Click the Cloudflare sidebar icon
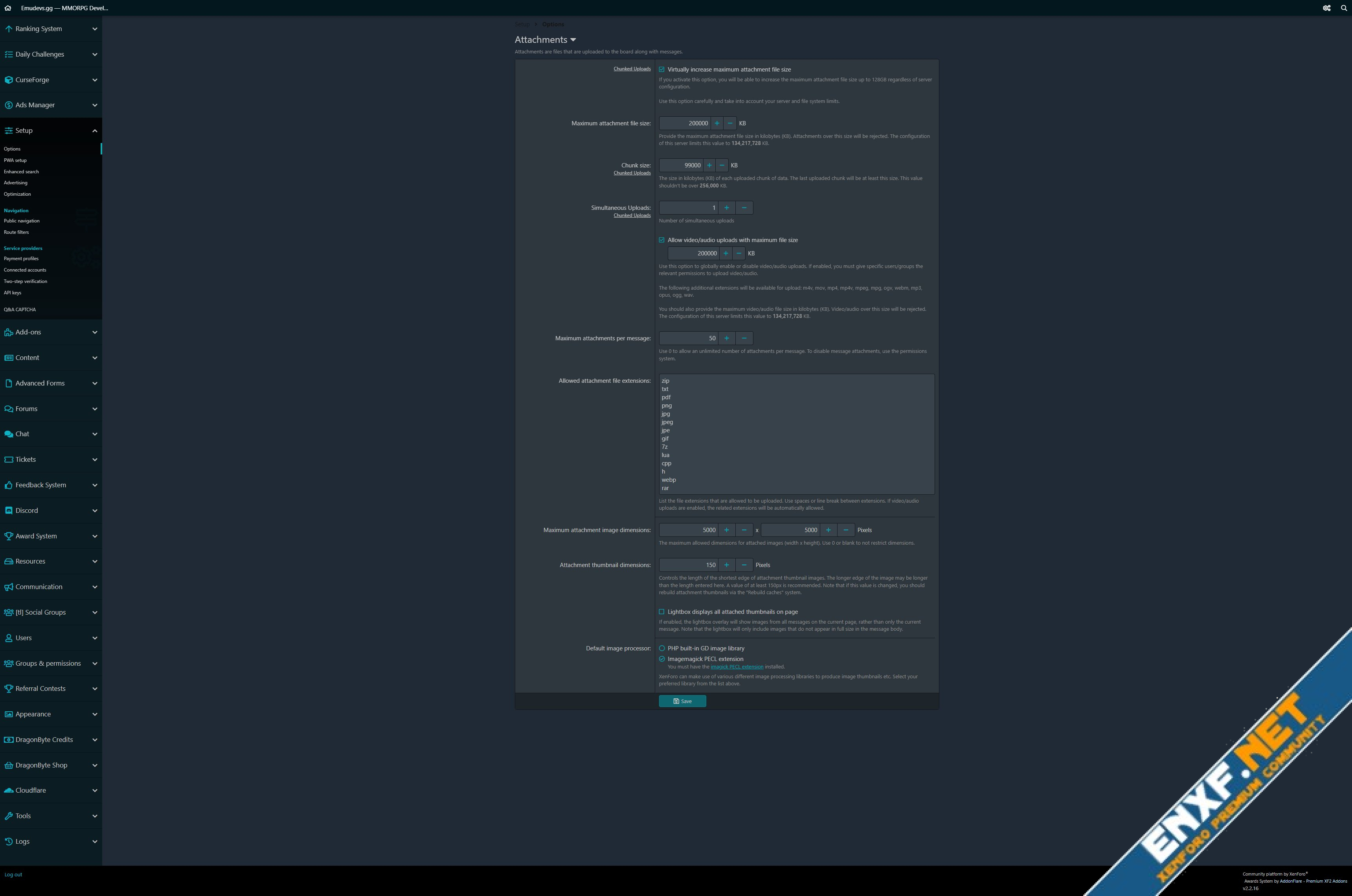The width and height of the screenshot is (1352, 896). tap(8, 791)
